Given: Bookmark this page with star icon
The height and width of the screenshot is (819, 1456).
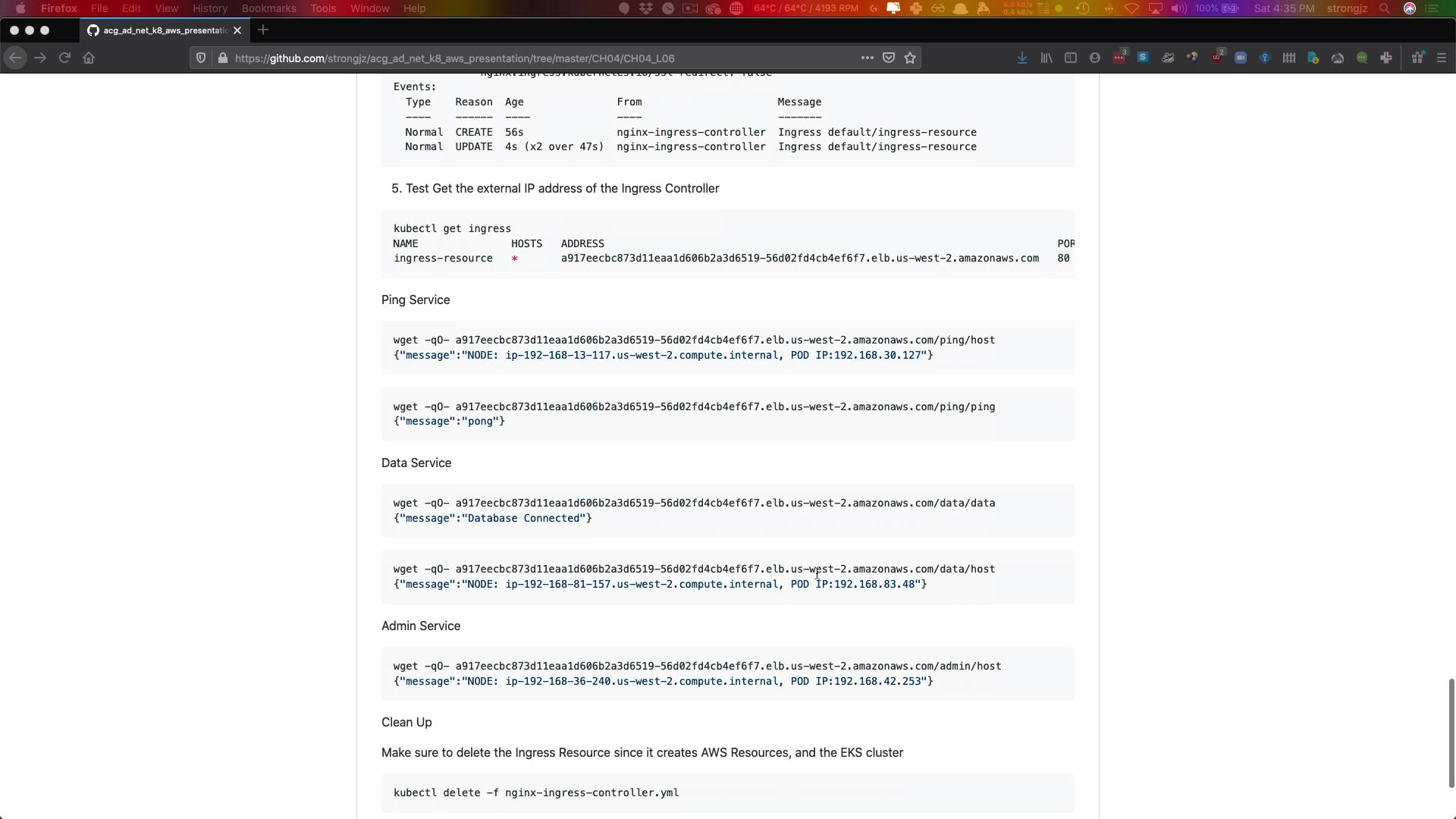Looking at the screenshot, I should point(910,58).
